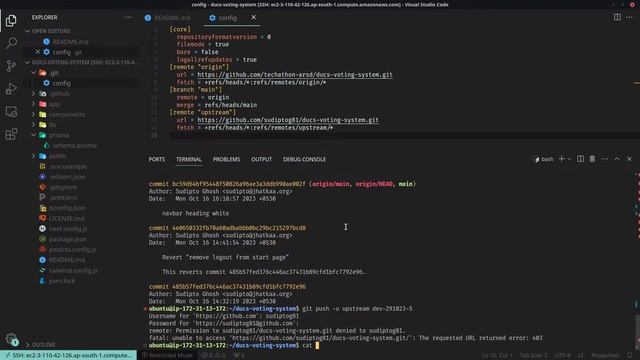This screenshot has width=640, height=360.
Task: Kill the terminal with the trash icon
Action: (592, 159)
